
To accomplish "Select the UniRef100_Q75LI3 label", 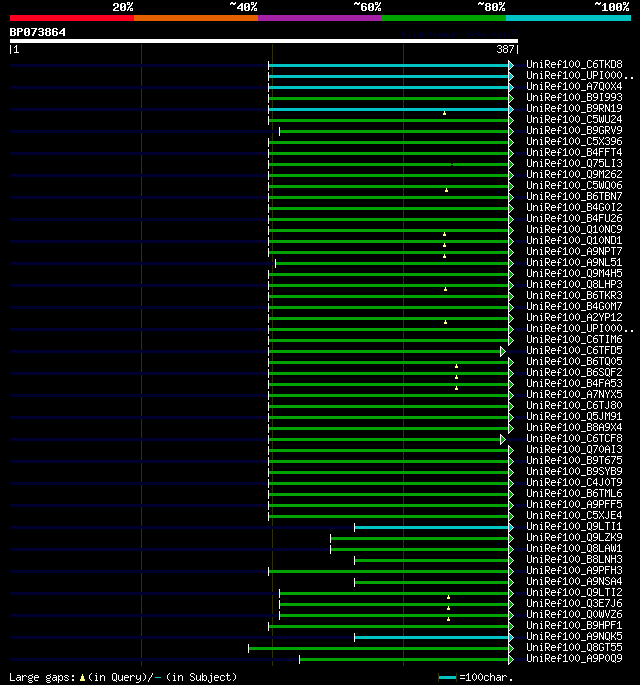I will [x=574, y=163].
